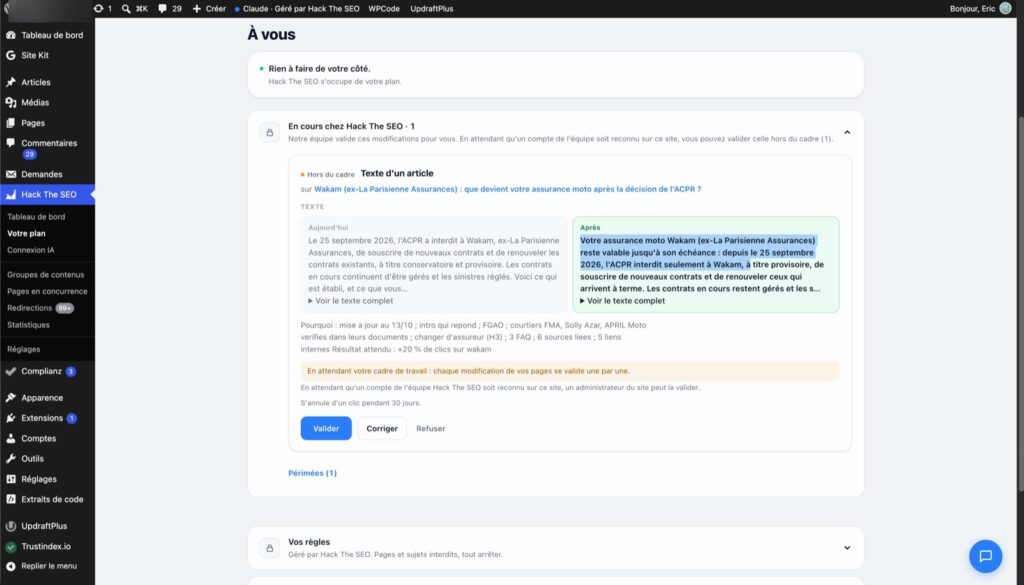1024x585 pixels.
Task: Click the Pages menu icon
Action: (11, 123)
